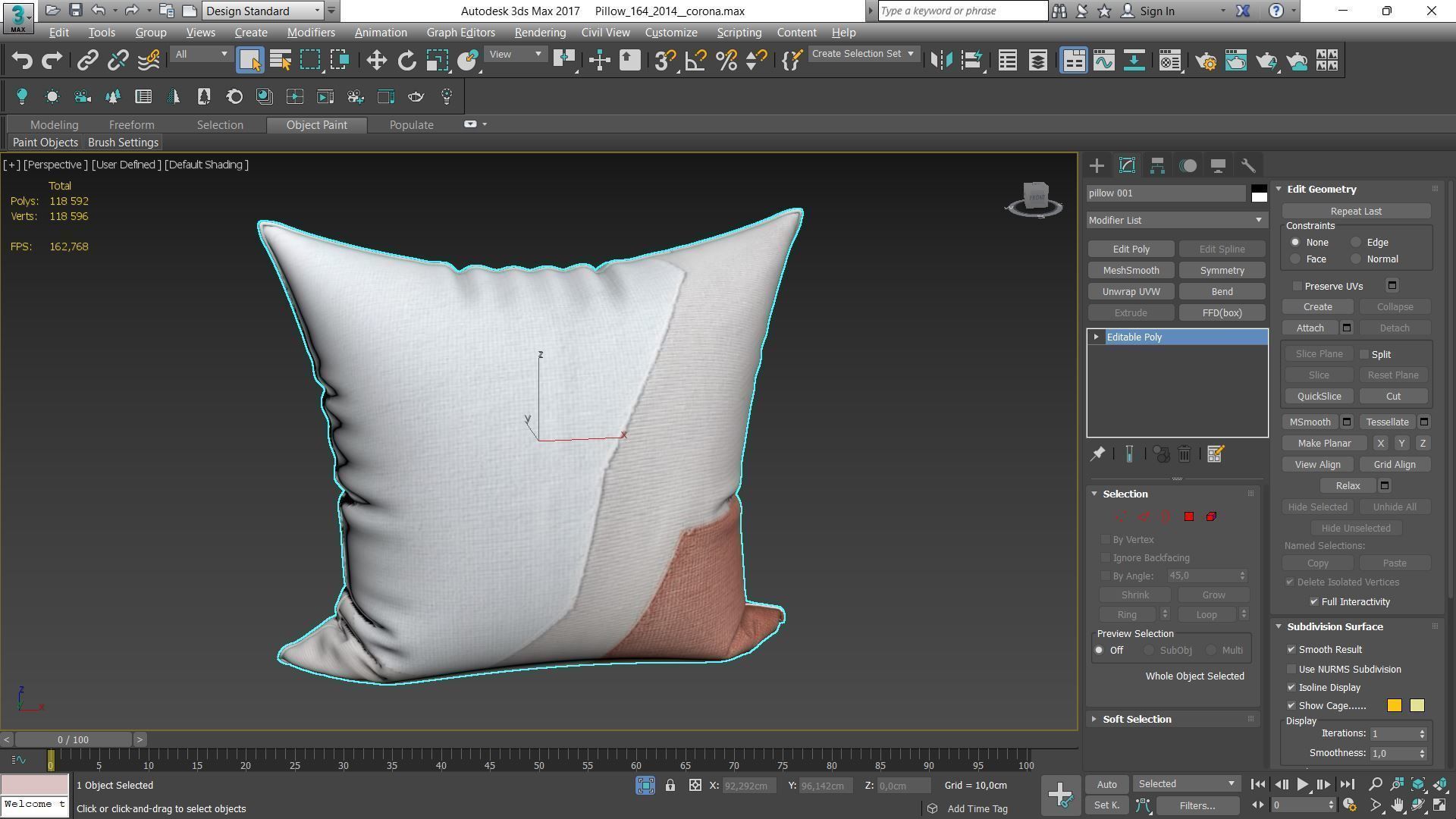
Task: Click the Repeat Last button
Action: pyautogui.click(x=1356, y=212)
